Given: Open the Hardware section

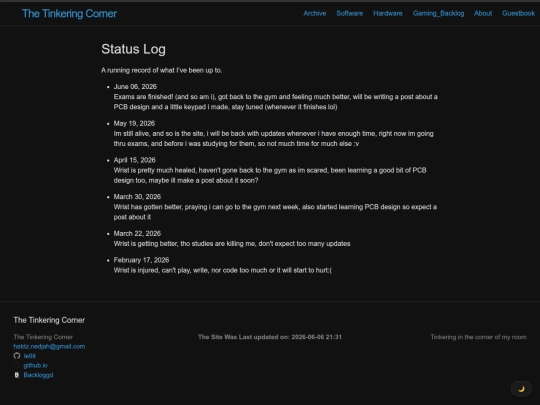Looking at the screenshot, I should (x=388, y=13).
